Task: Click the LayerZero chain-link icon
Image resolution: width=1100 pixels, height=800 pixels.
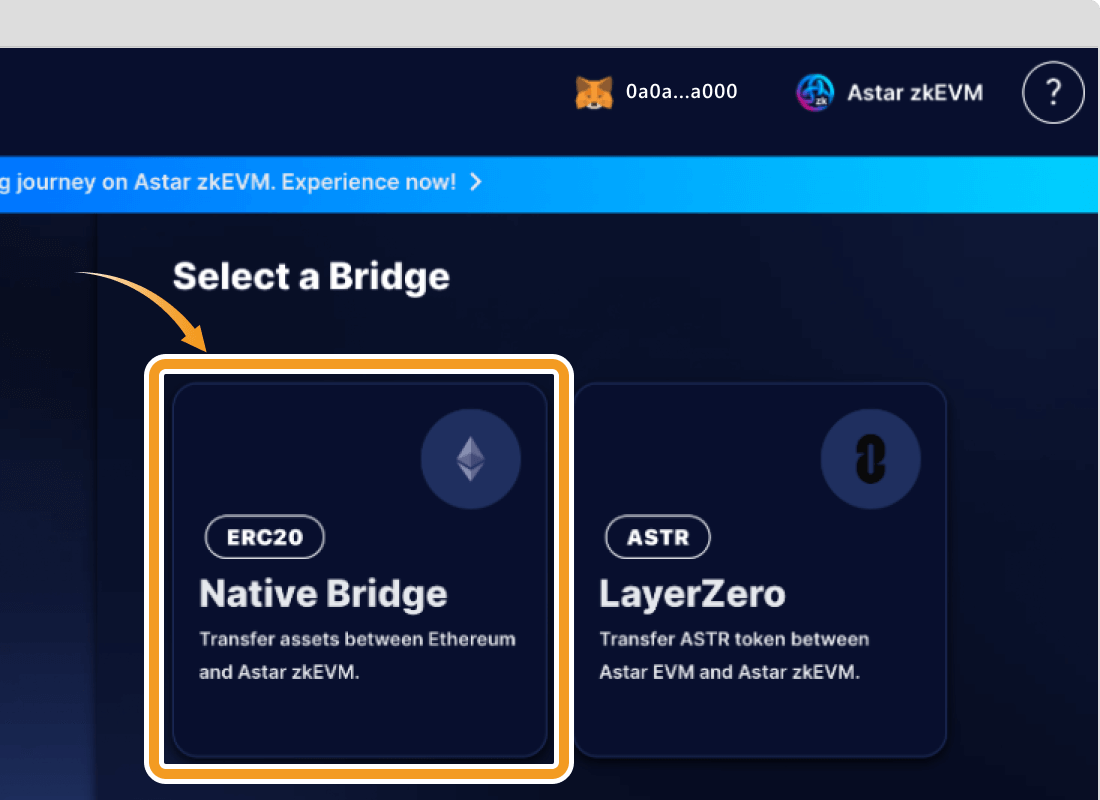Action: click(871, 459)
